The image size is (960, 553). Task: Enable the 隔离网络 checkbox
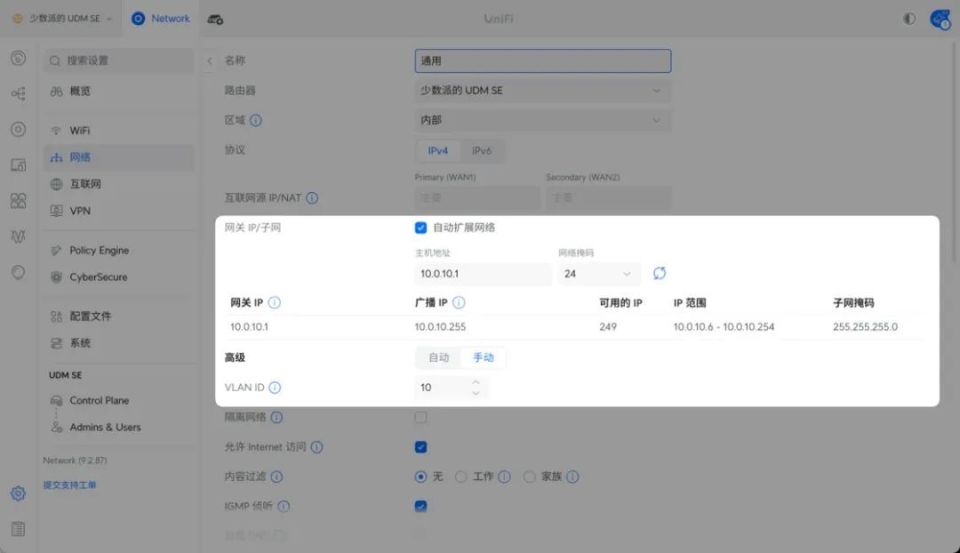421,417
